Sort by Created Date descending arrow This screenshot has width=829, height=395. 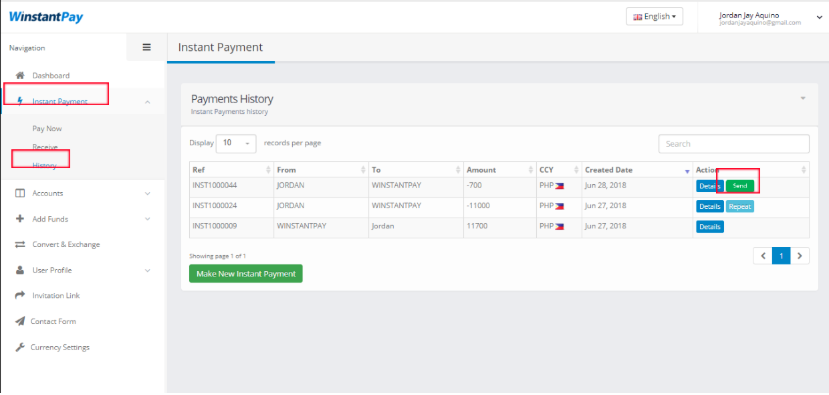tap(687, 171)
